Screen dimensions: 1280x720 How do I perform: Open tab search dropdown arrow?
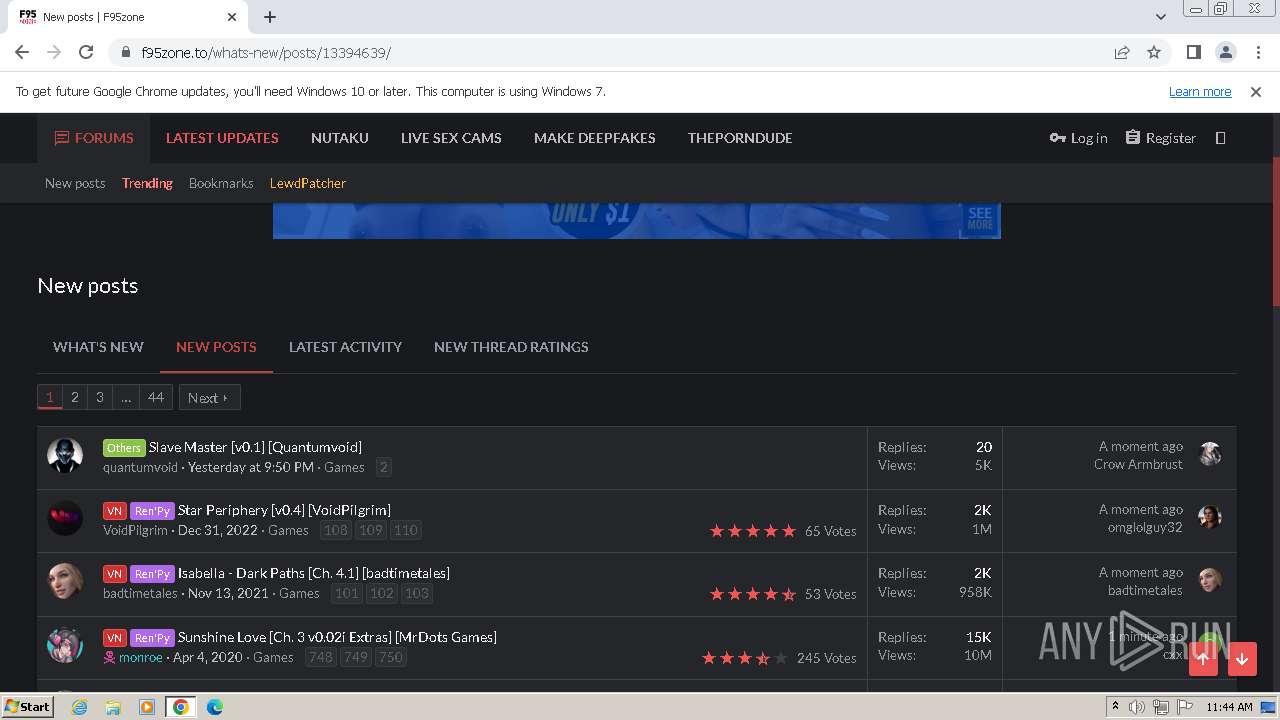[x=1161, y=16]
